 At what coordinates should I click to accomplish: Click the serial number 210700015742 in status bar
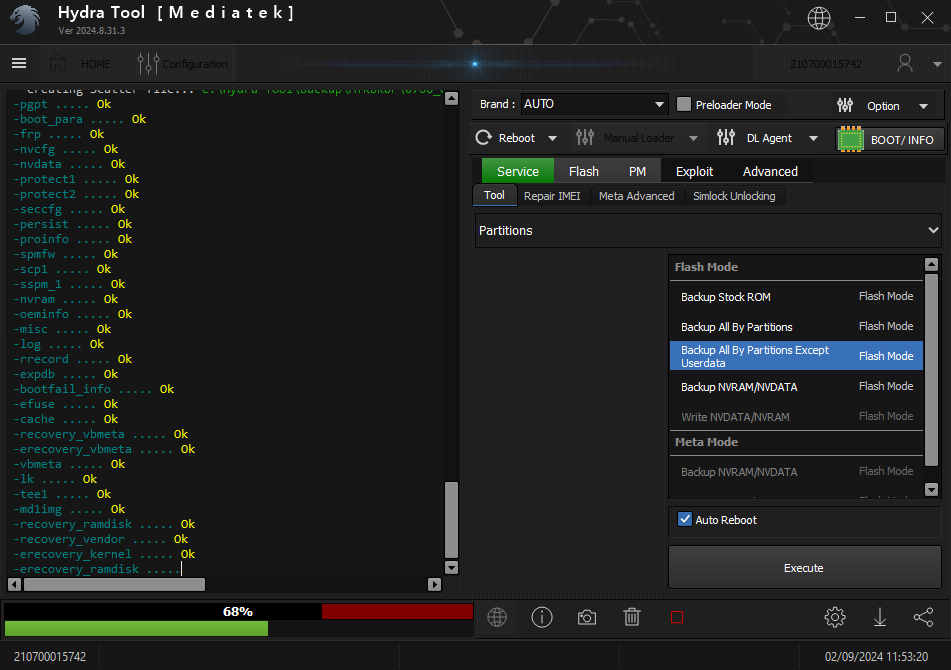coord(50,657)
